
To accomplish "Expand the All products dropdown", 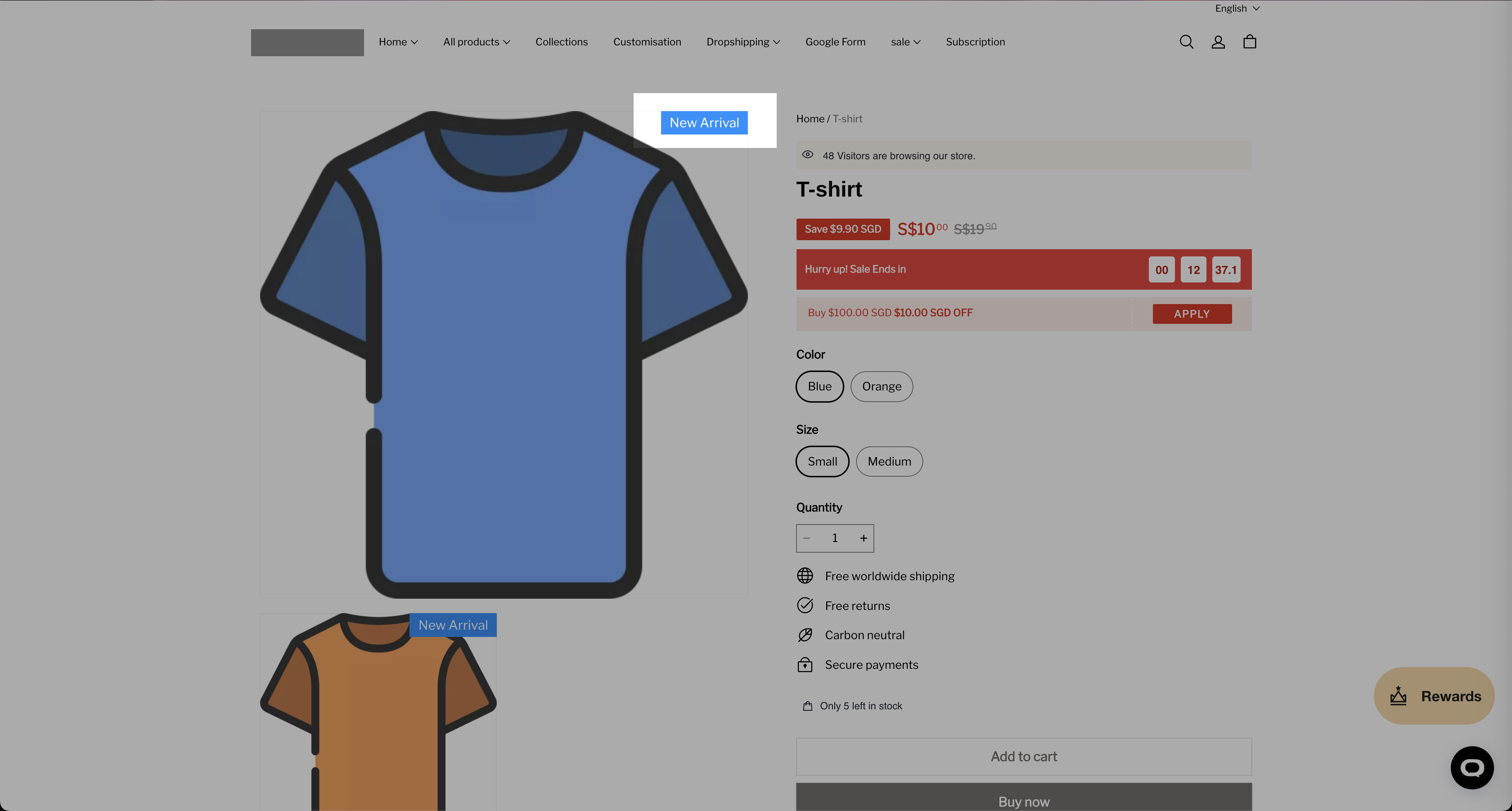I will tap(476, 42).
